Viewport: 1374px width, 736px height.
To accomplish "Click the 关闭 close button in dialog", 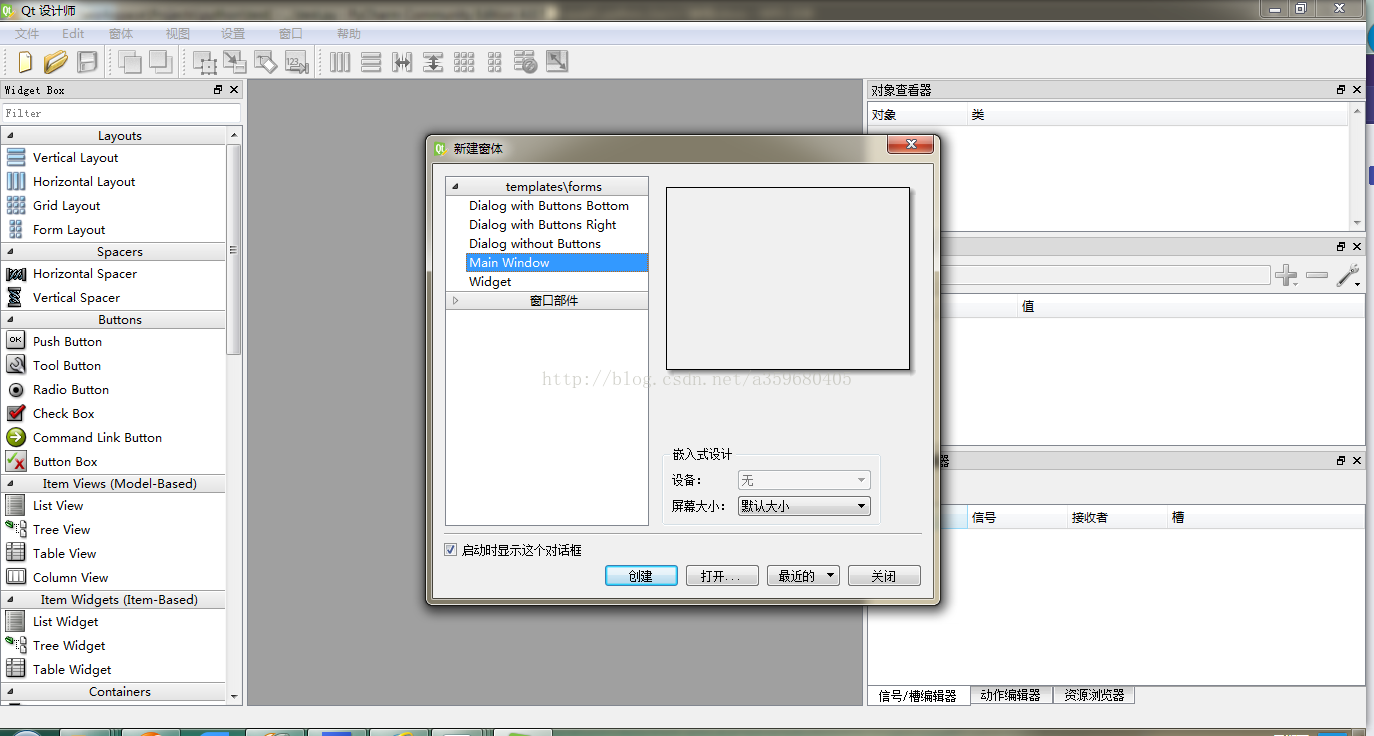I will (884, 576).
